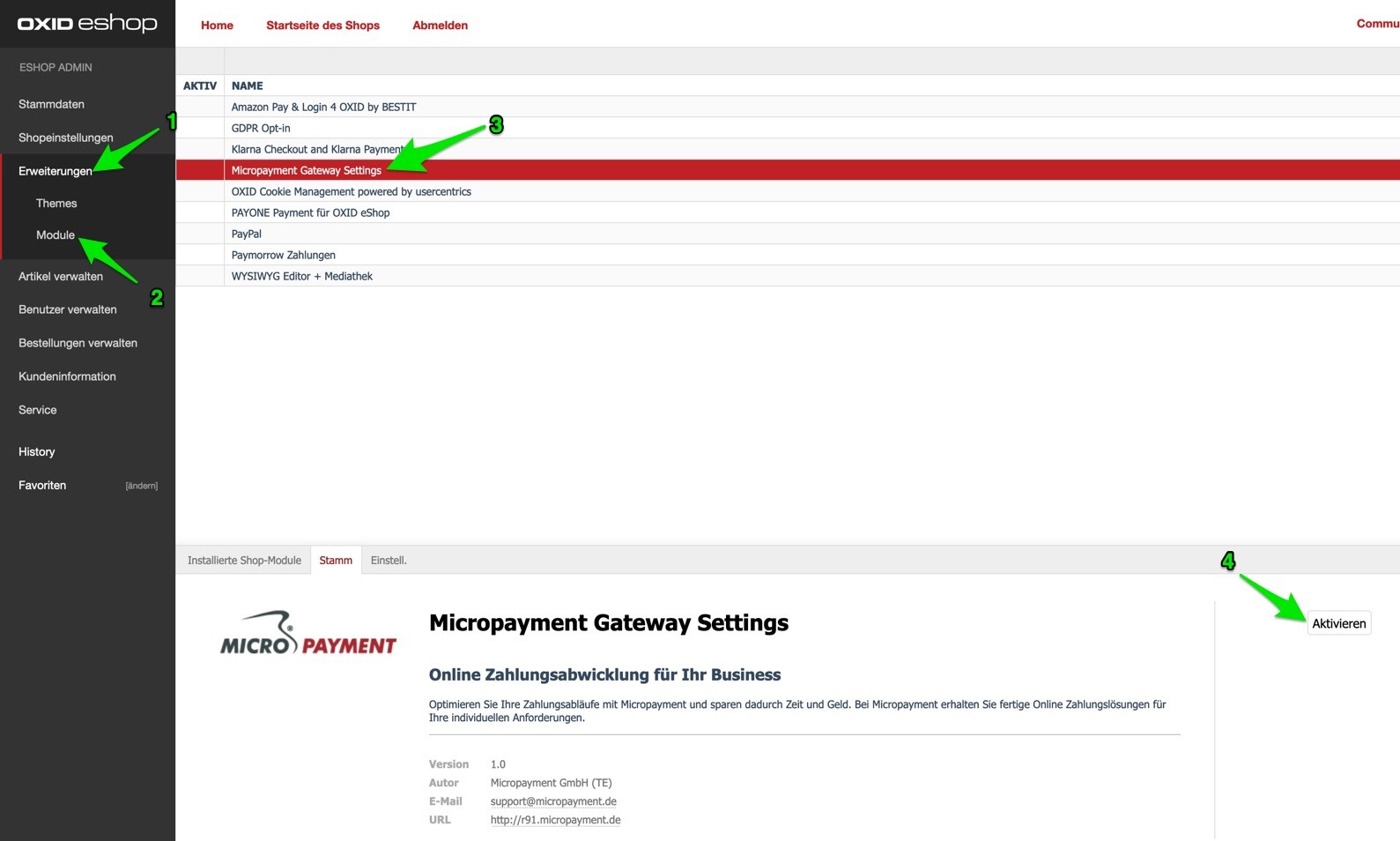Expand the Service section
Viewport: 1400px width, 841px height.
pyautogui.click(x=37, y=411)
